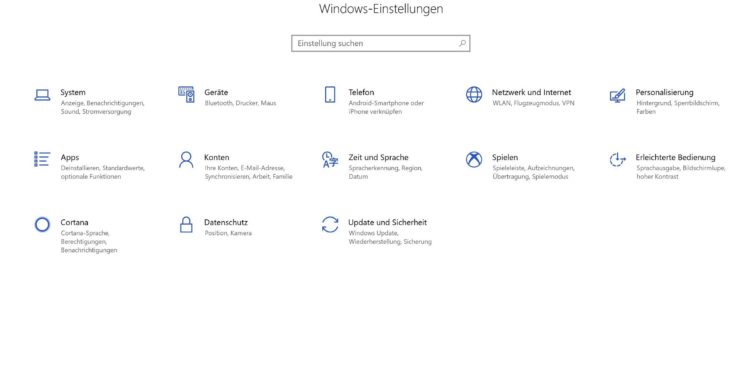Click 'Spracherkennung, Region, Datum' description
This screenshot has width=750, height=375.
[x=385, y=172]
